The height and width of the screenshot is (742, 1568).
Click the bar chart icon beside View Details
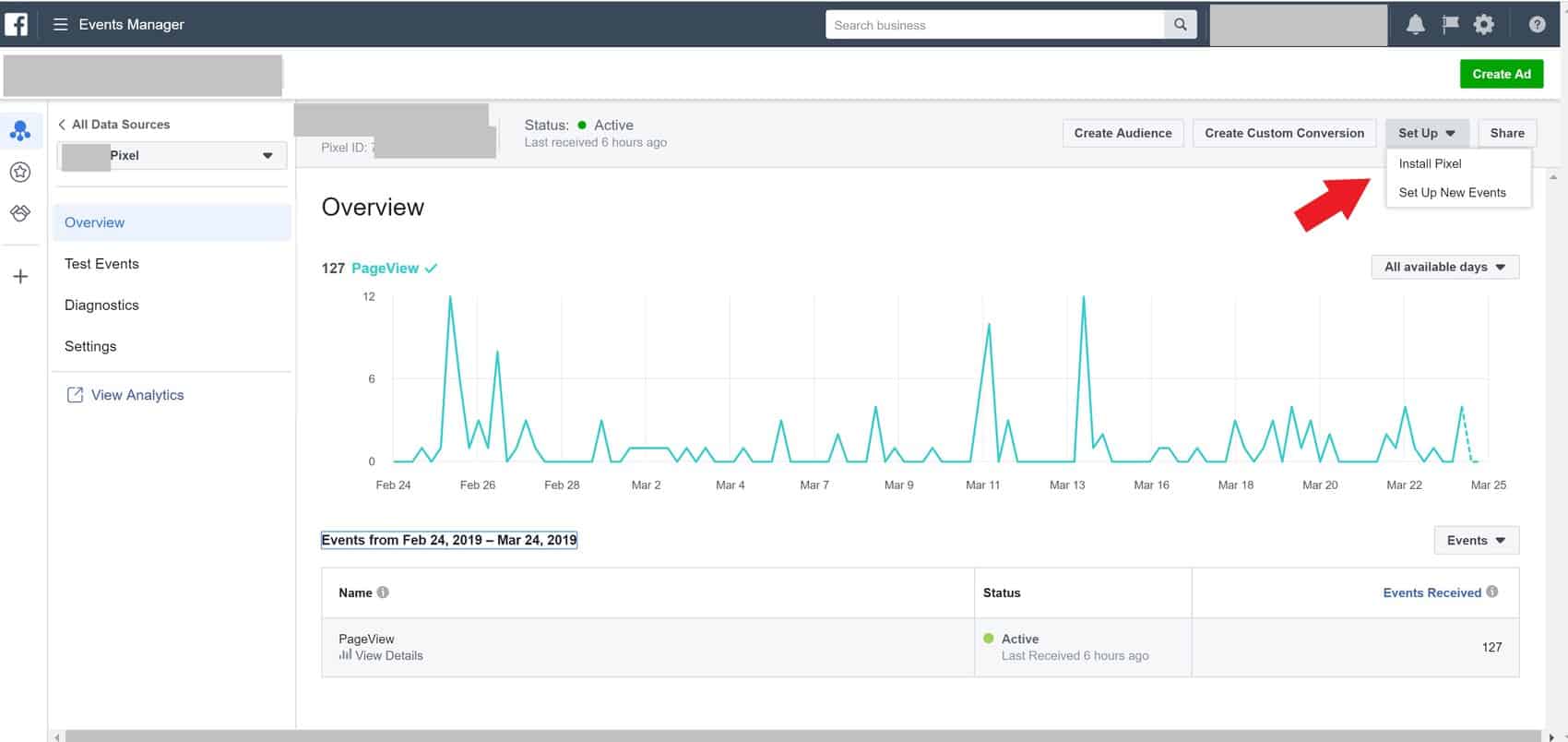(345, 654)
